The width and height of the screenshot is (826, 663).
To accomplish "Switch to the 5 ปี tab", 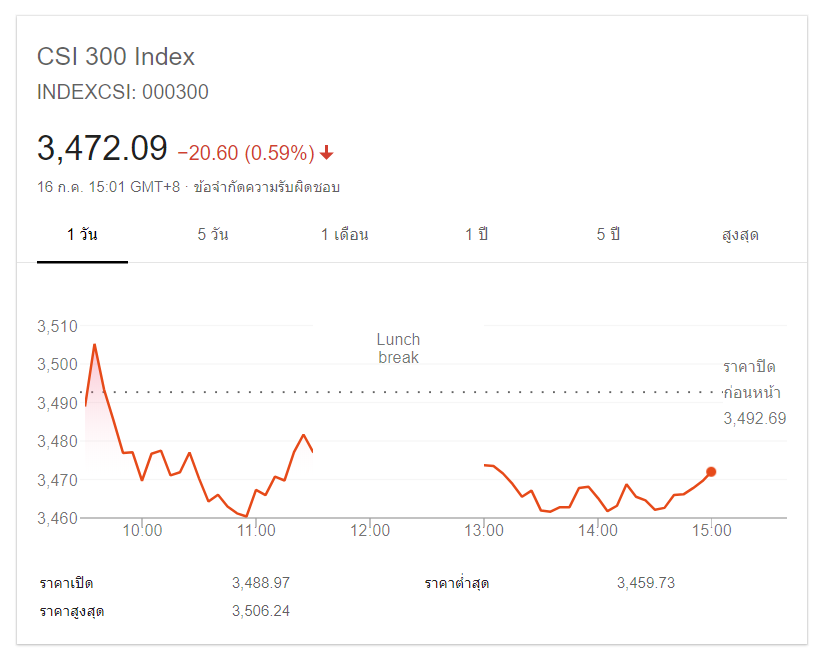I will [608, 235].
